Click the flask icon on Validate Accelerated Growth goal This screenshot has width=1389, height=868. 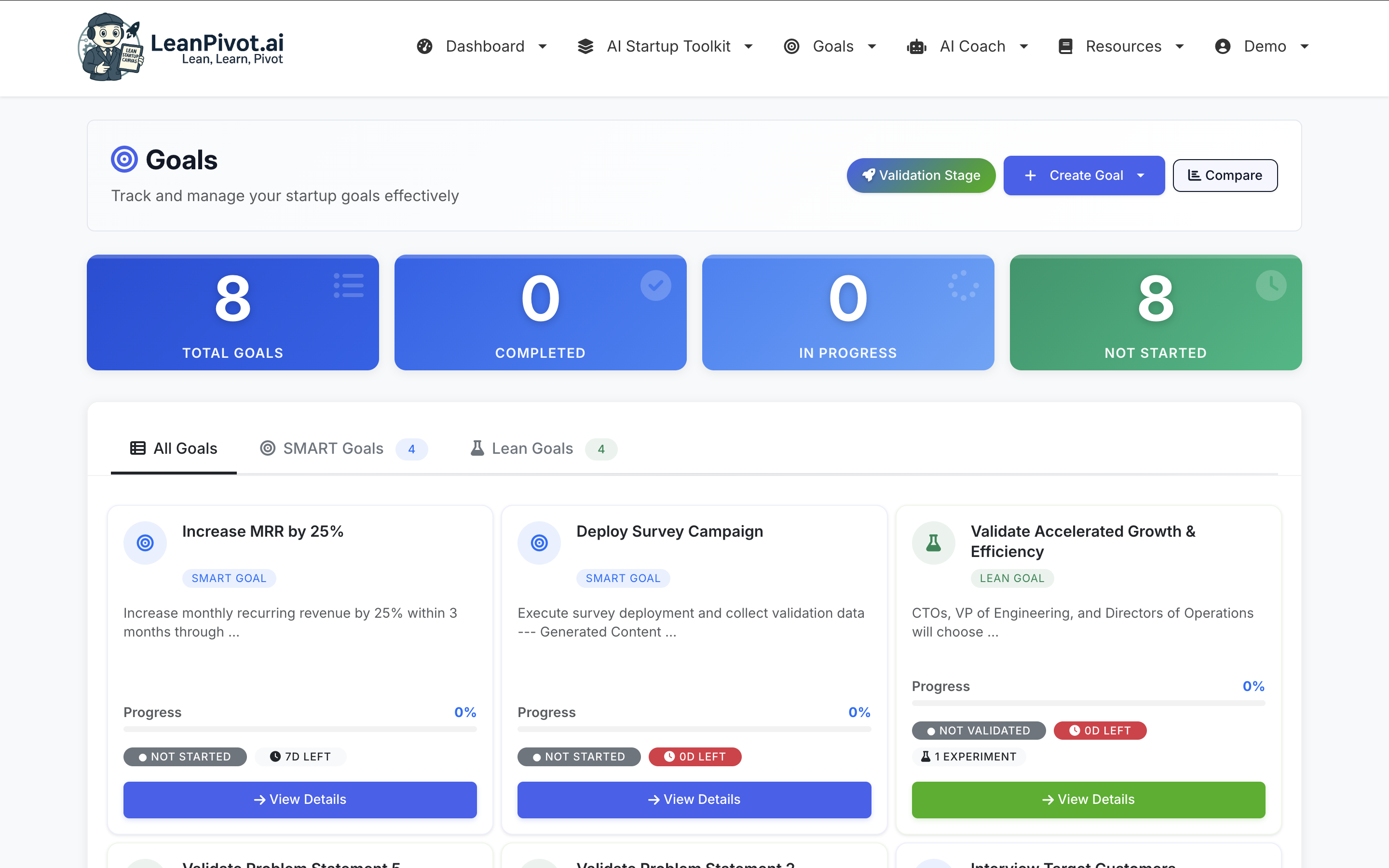pos(933,542)
